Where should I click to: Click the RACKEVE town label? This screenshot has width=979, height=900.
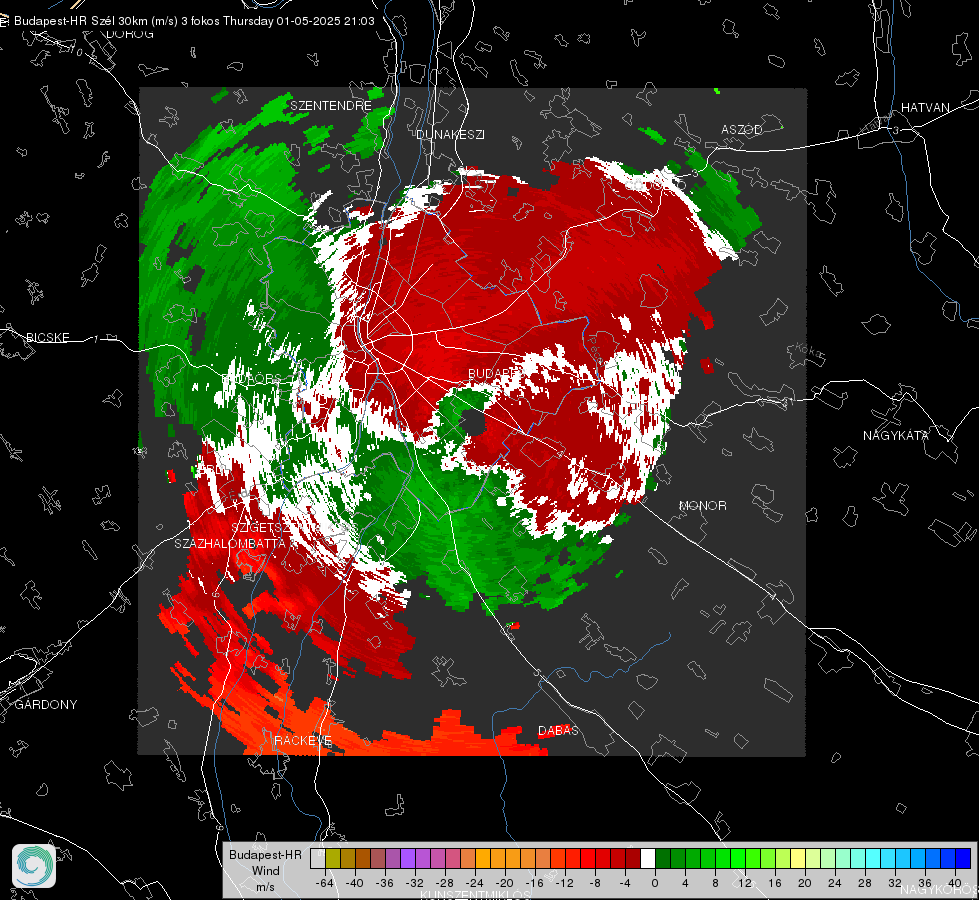pyautogui.click(x=303, y=740)
